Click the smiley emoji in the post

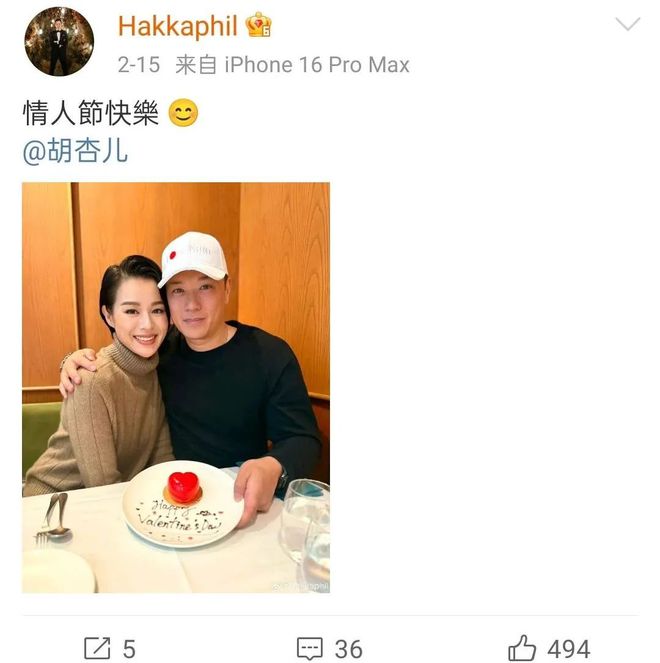[x=183, y=113]
